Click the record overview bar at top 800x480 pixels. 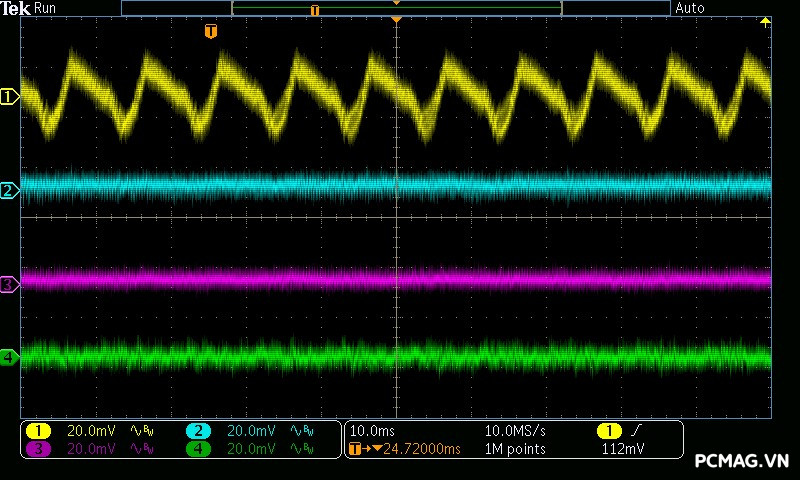point(396,8)
